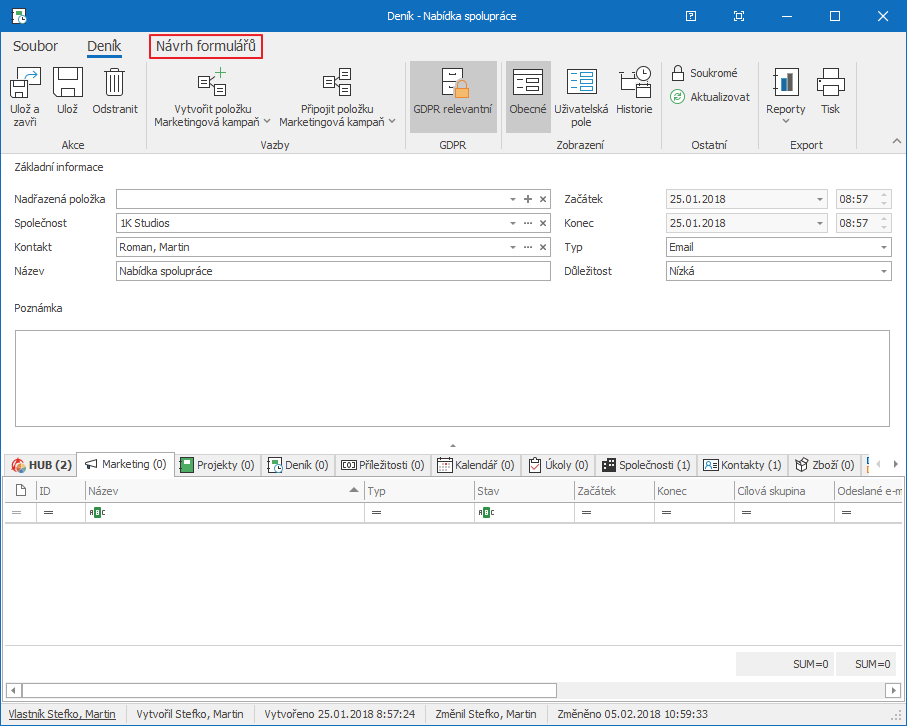This screenshot has height=726, width=907.
Task: Sort by the Stav column header
Action: (523, 491)
